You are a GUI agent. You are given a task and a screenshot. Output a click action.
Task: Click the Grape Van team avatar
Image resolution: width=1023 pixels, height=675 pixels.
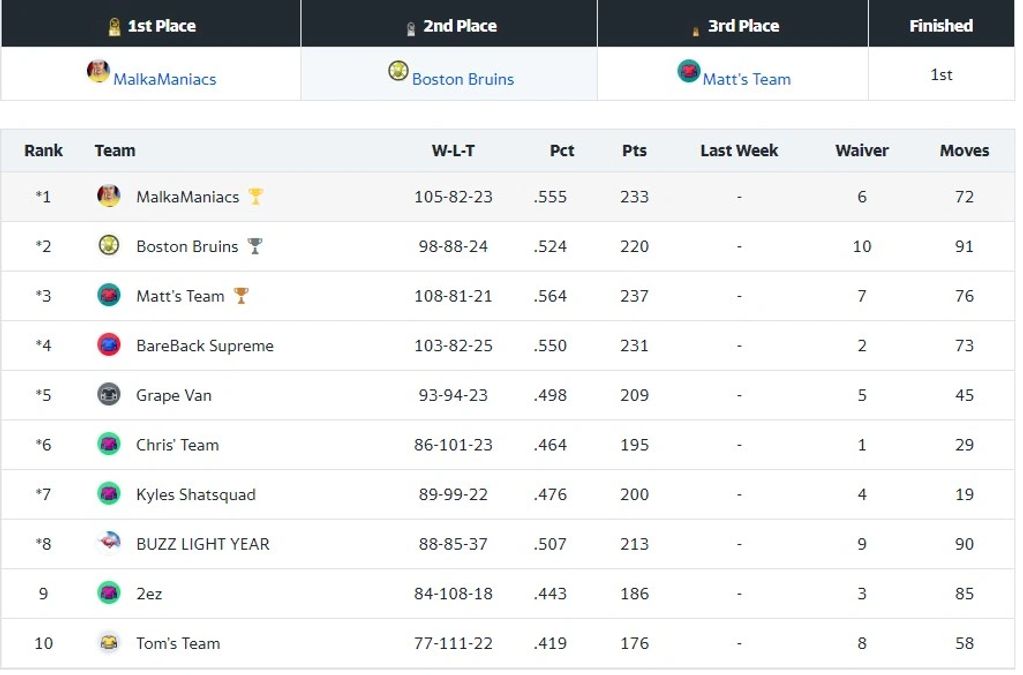point(109,395)
